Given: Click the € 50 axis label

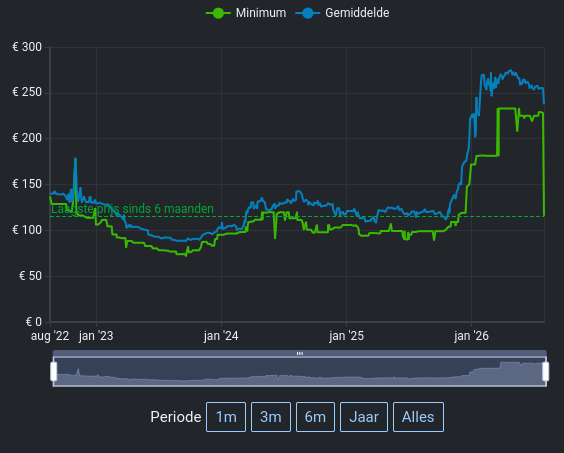Looking at the screenshot, I should pos(30,276).
